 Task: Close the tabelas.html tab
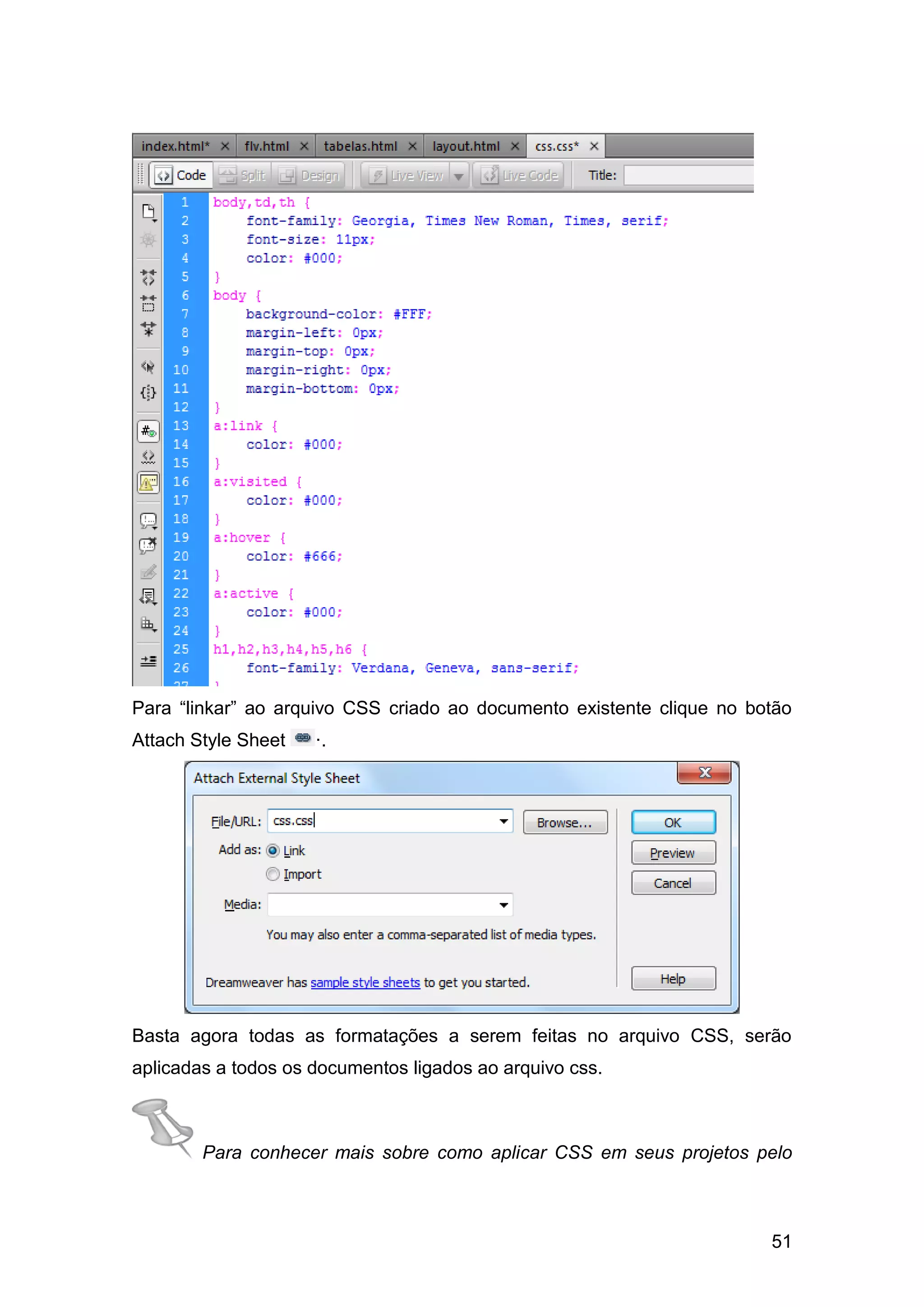pos(412,146)
